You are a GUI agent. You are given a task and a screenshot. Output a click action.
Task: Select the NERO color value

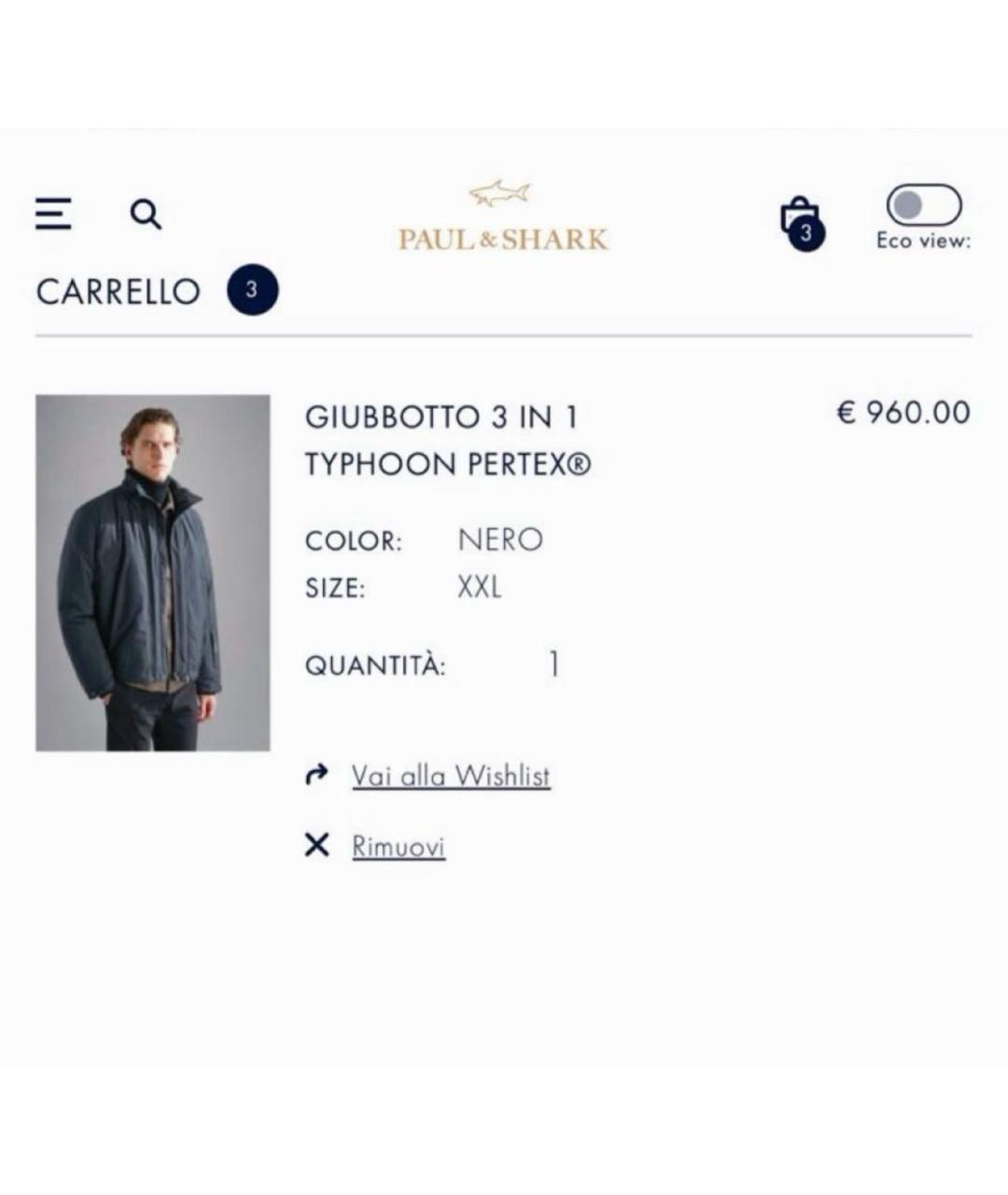[x=500, y=540]
